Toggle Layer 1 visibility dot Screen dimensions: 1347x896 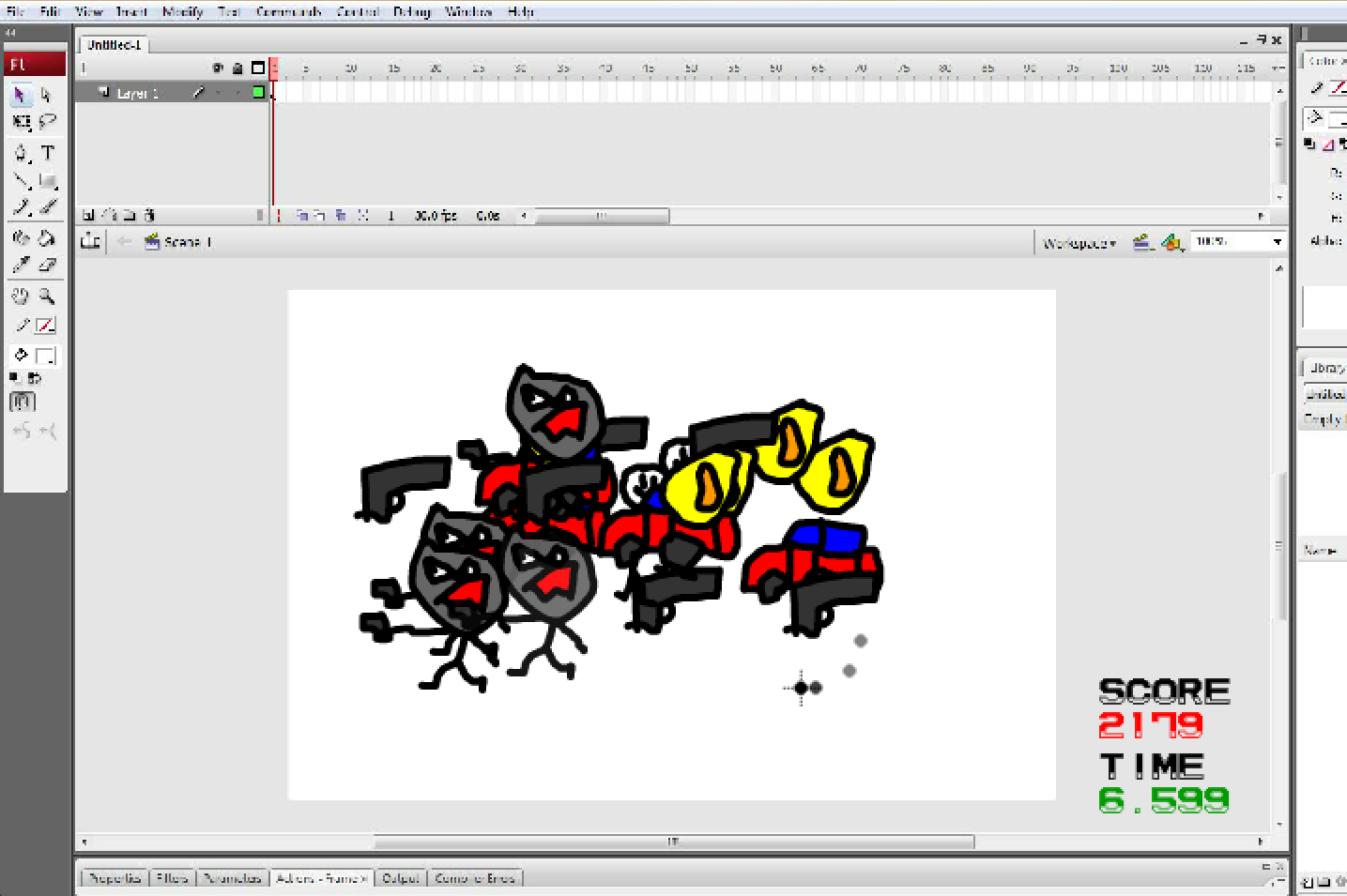click(218, 93)
